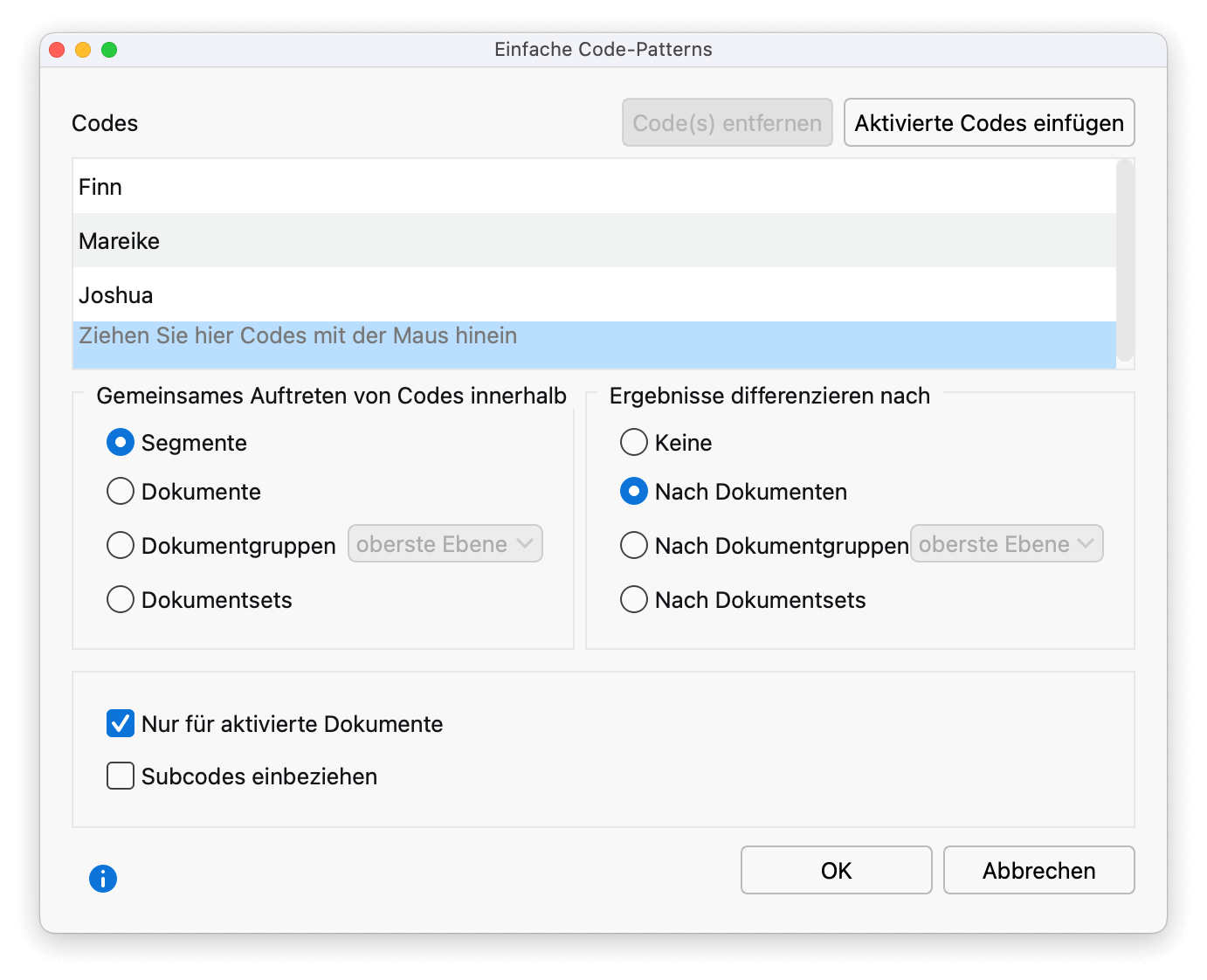Viewport: 1207px width, 980px height.
Task: Enable the Subcodes einbeziehen checkbox
Action: point(121,776)
